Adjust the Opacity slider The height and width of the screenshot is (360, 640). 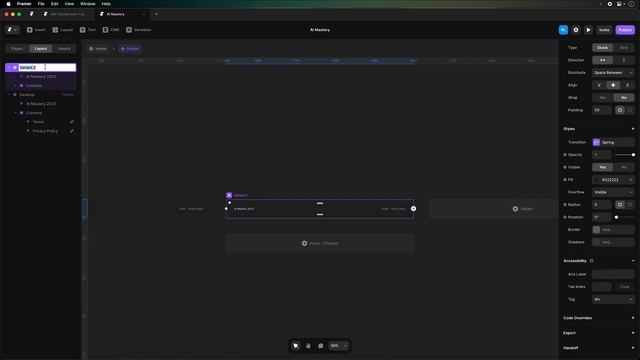click(624, 155)
